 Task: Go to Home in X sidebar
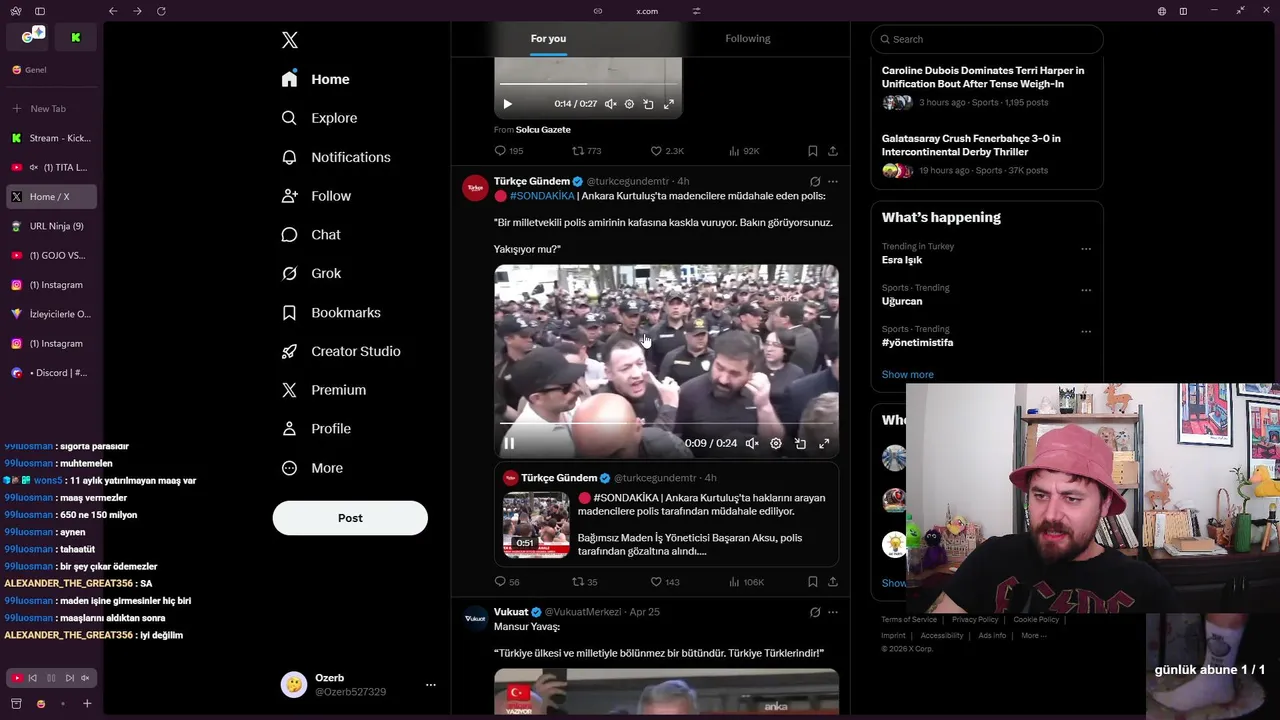coord(316,79)
